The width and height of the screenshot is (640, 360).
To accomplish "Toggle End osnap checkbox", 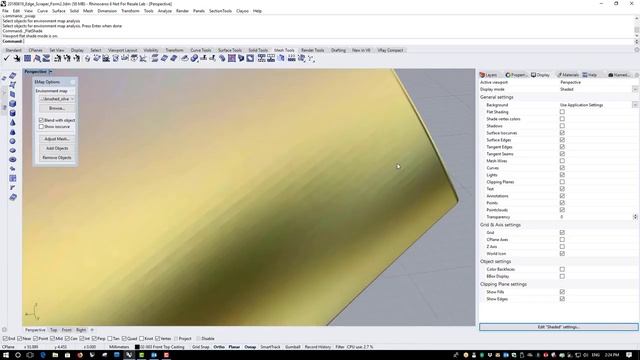I will [5, 339].
